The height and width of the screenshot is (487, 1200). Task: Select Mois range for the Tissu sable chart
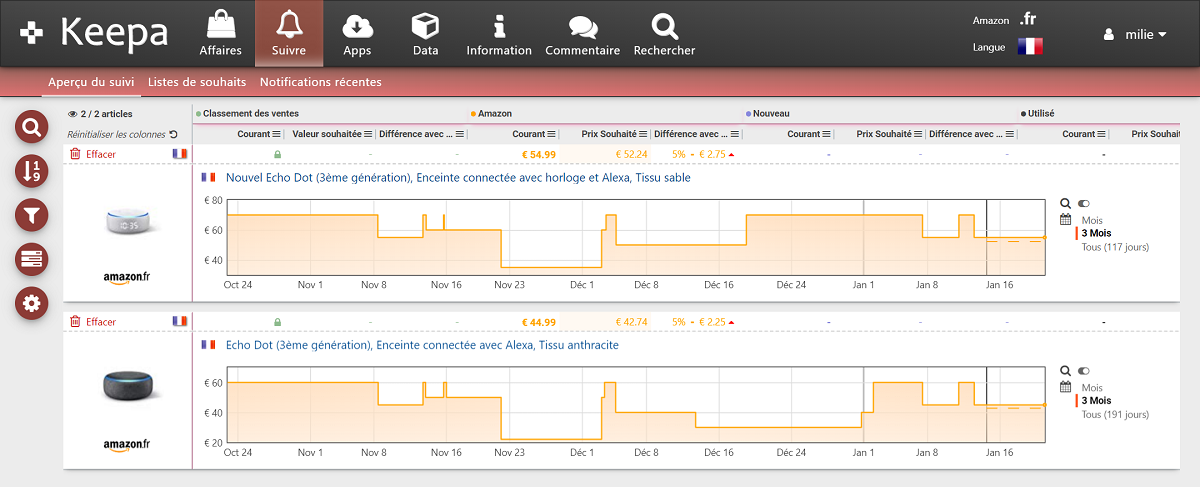click(1092, 220)
